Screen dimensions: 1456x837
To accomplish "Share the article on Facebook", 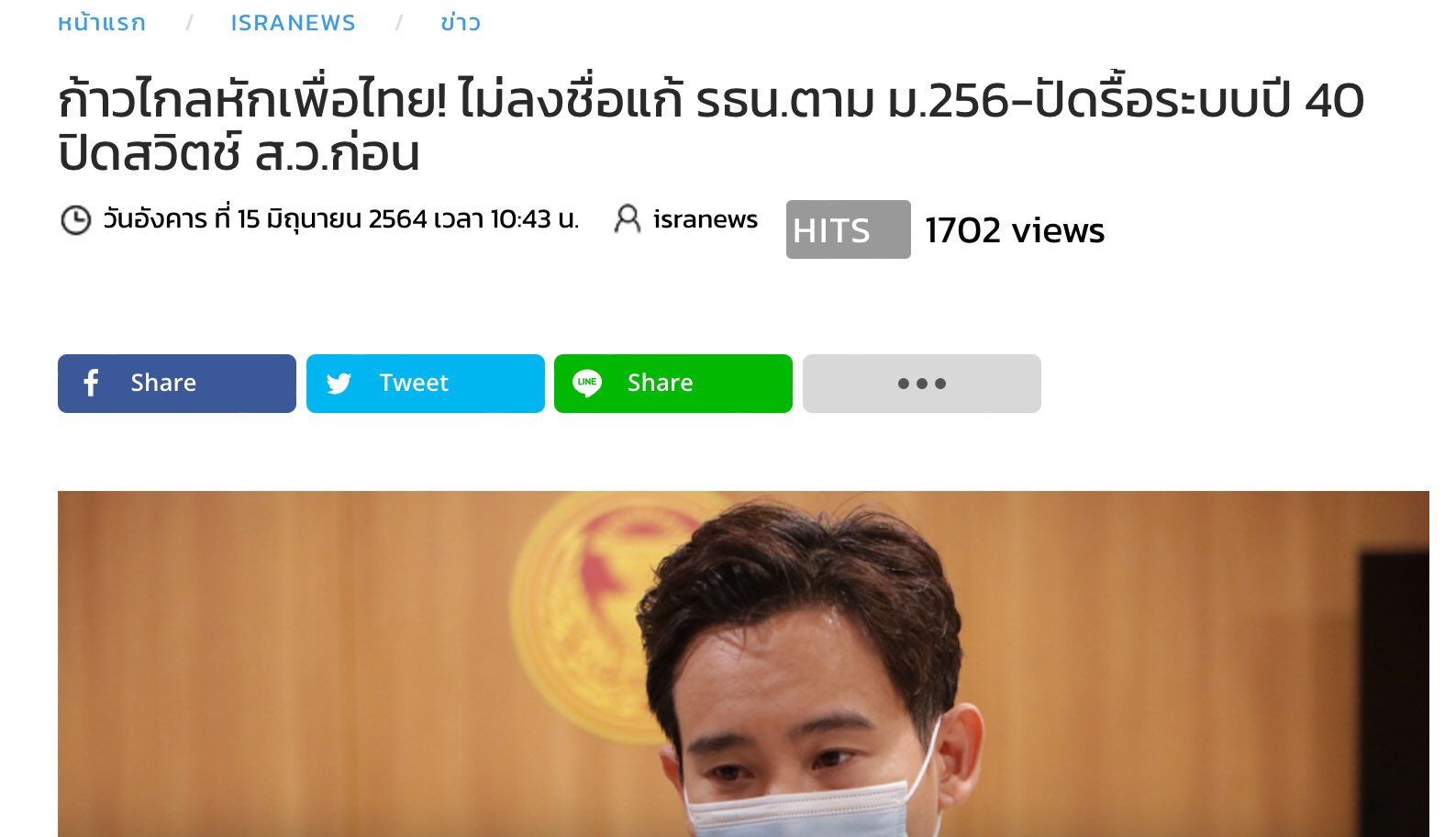I will click(177, 384).
